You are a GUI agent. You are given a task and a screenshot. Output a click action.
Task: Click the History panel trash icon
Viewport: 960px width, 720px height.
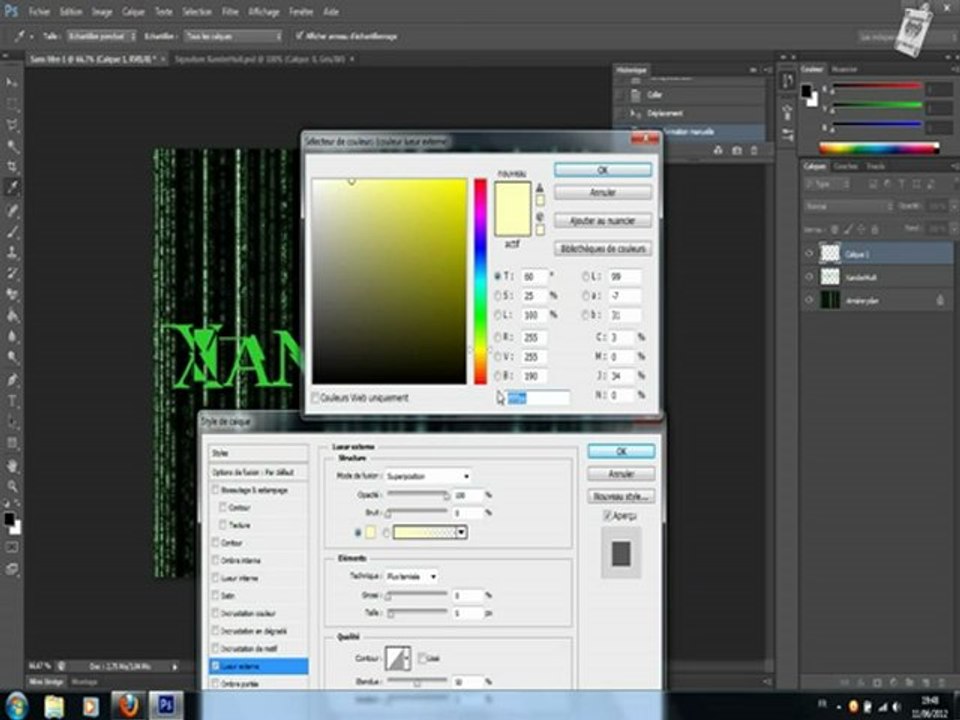click(x=754, y=150)
